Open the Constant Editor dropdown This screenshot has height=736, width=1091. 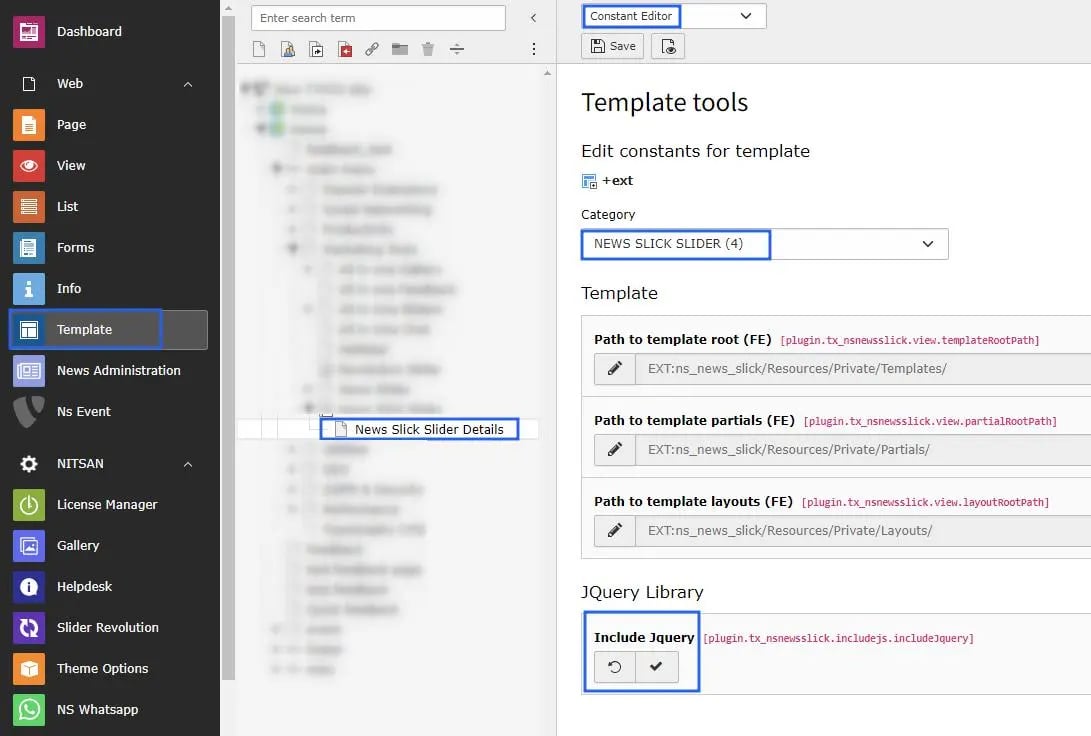tap(674, 16)
